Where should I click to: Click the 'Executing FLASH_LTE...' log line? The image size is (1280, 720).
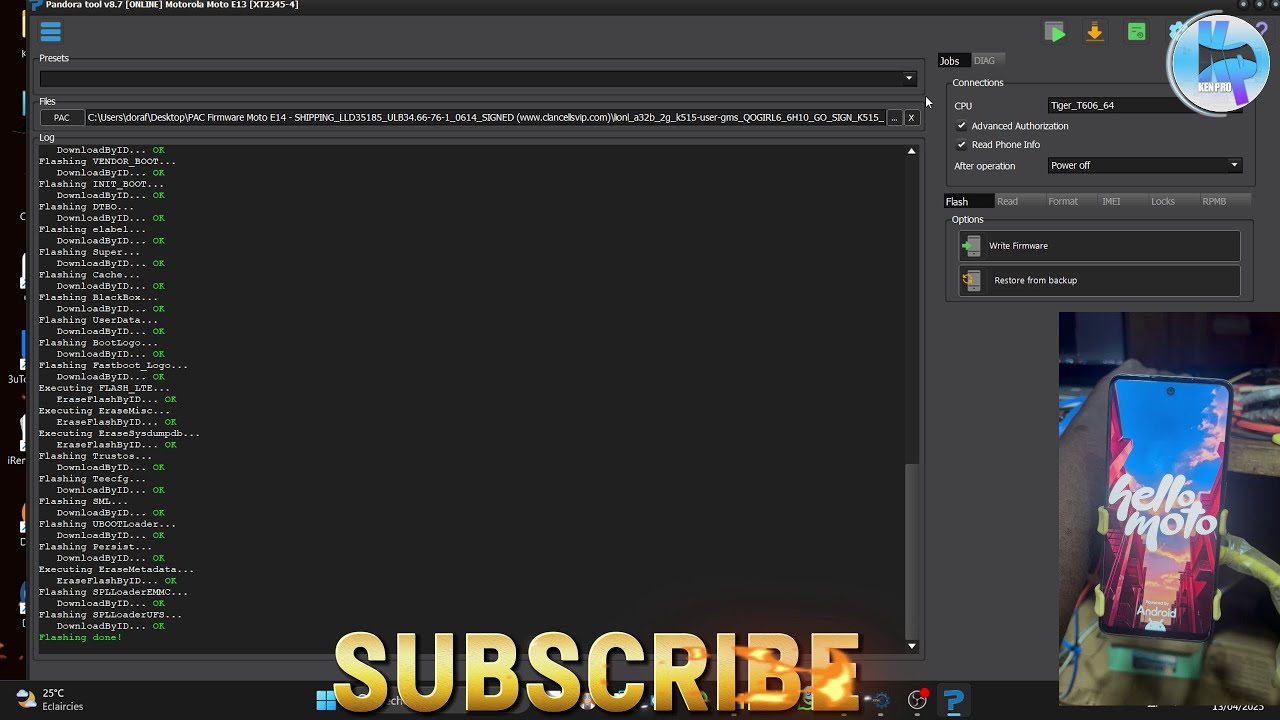[x=104, y=388]
